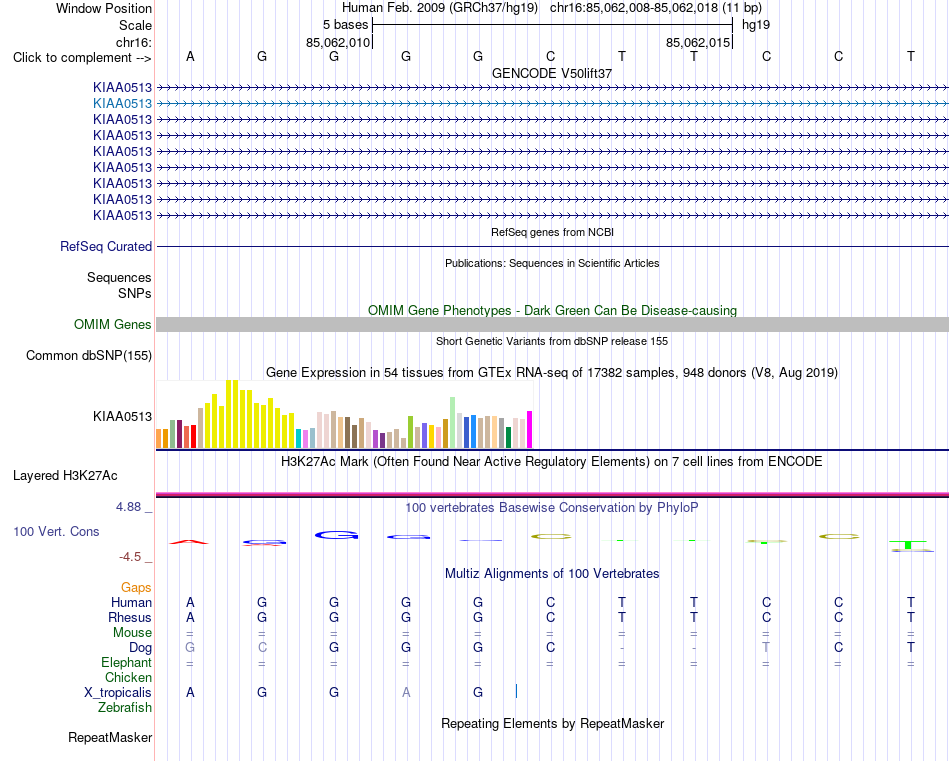Click the faded 'T' in Dog row
This screenshot has height=761, width=950.
[x=766, y=648]
